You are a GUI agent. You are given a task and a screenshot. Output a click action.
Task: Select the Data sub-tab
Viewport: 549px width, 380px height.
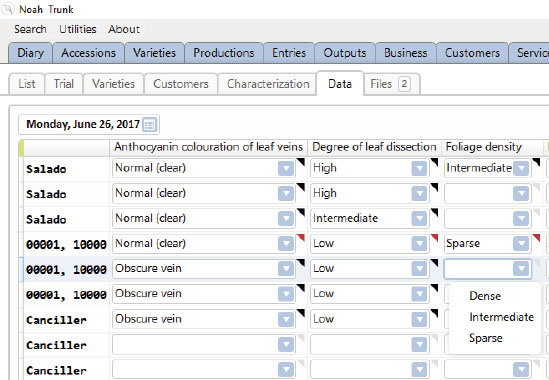340,84
